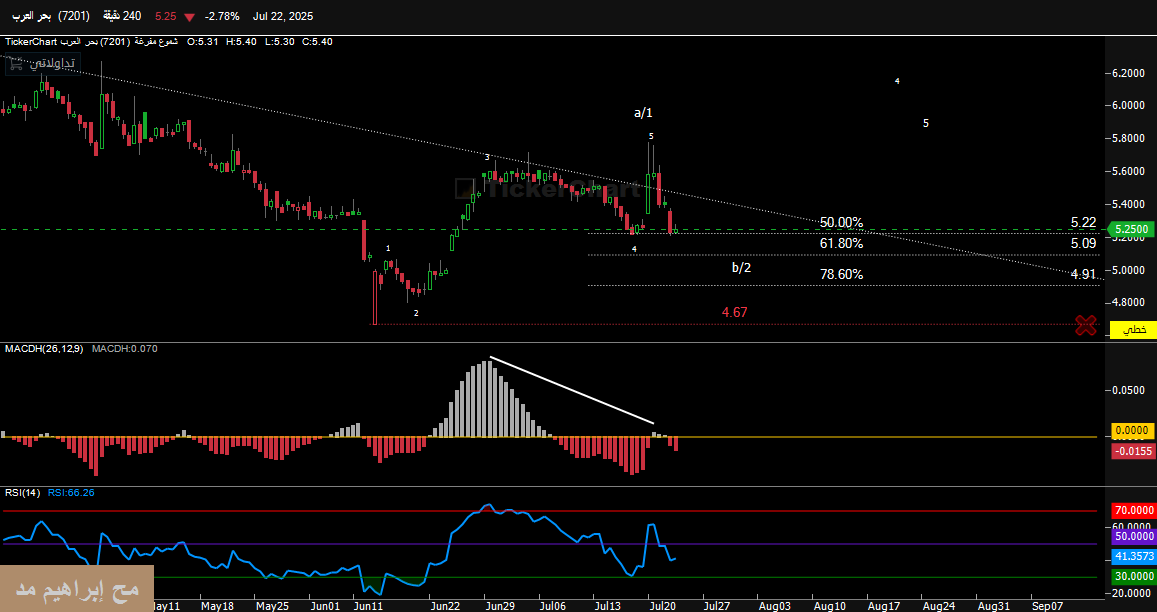Select the 61.80% Fibonacci level label
This screenshot has width=1157, height=612.
click(x=841, y=244)
